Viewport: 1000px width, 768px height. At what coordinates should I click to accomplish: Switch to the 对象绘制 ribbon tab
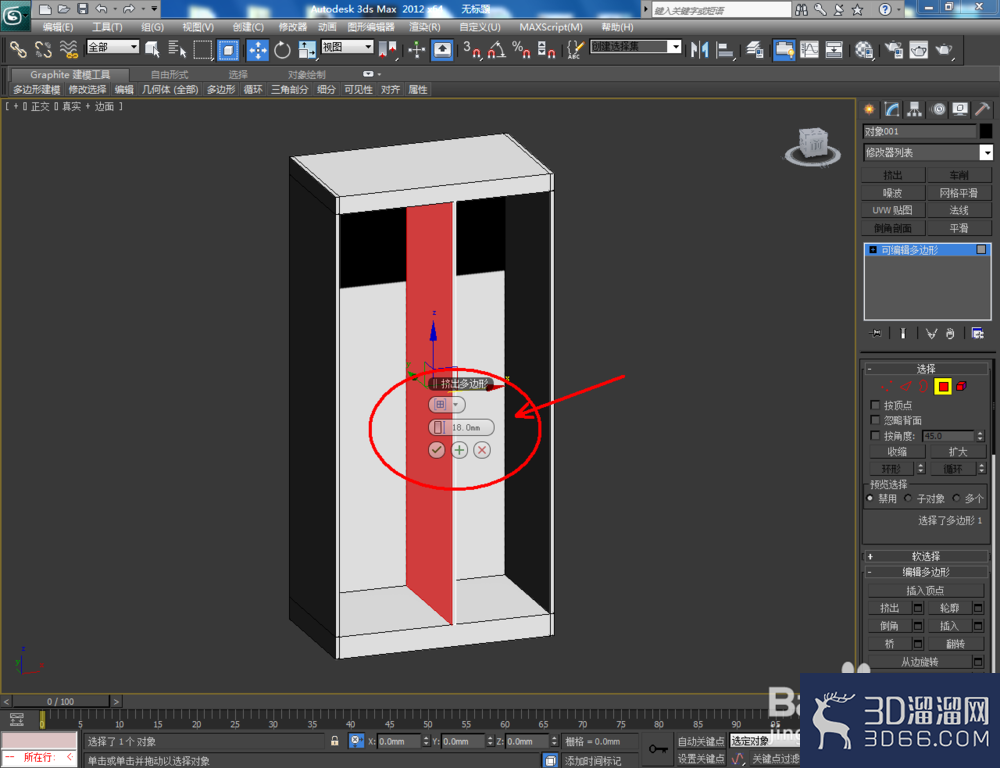306,75
